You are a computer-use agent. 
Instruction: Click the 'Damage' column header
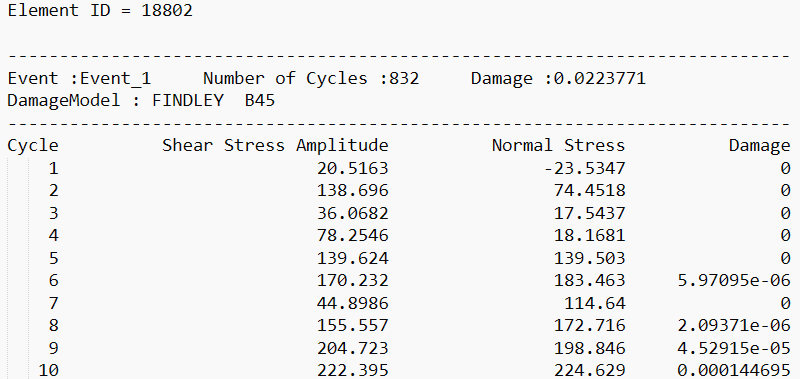pyautogui.click(x=759, y=146)
